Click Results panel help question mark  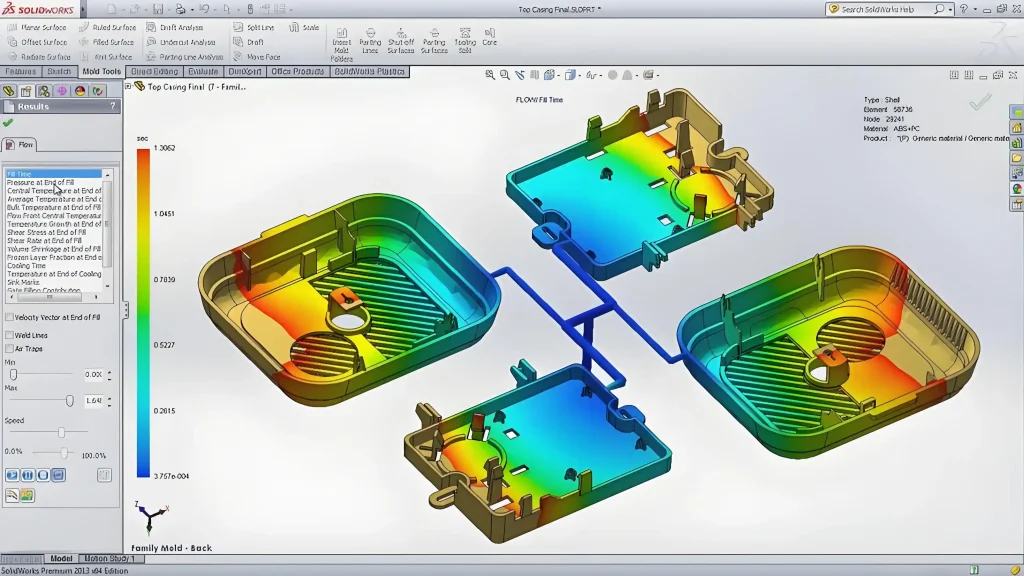(x=113, y=106)
